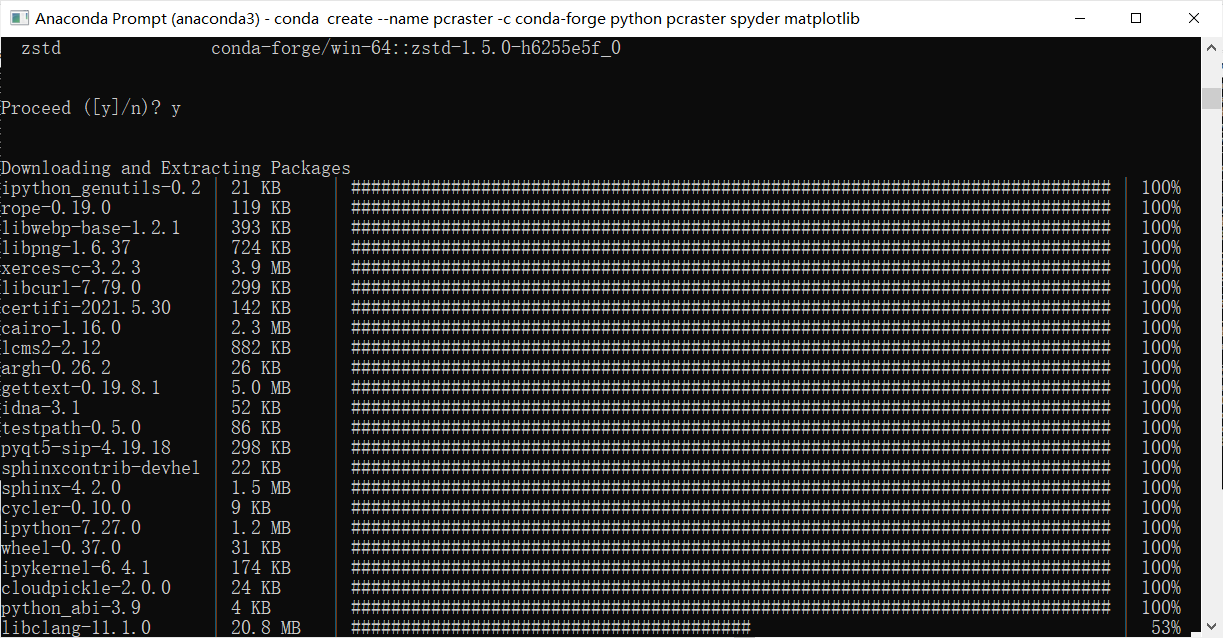Click the scrollbar up arrow
1223x638 pixels.
click(1212, 46)
